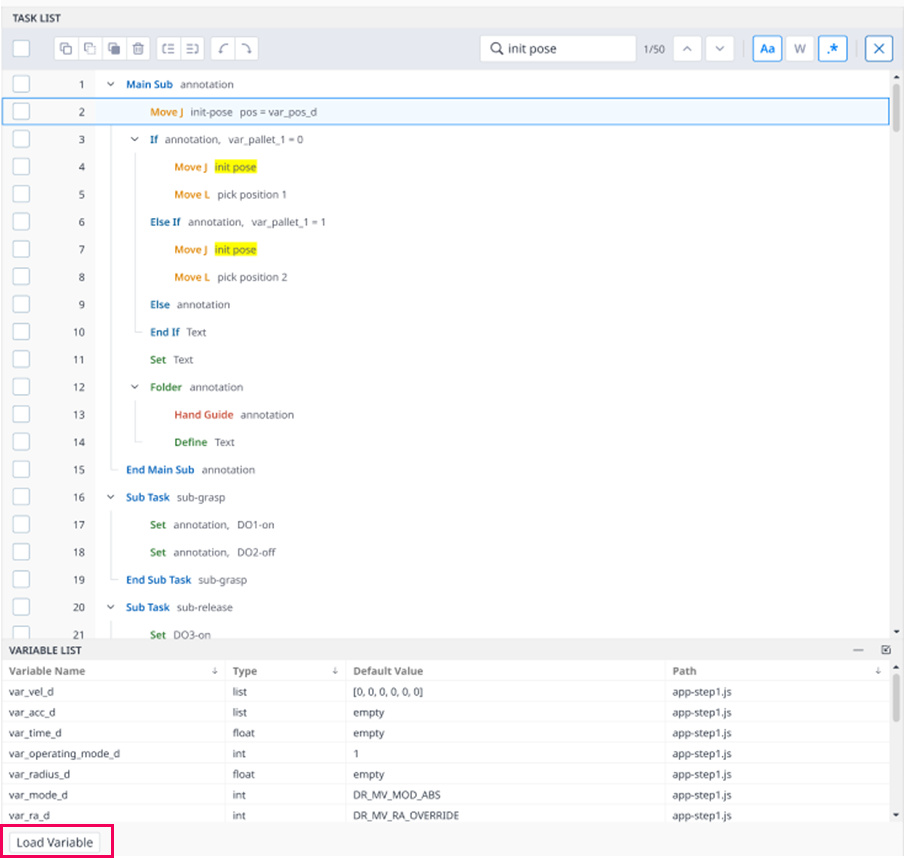The height and width of the screenshot is (858, 904).
Task: Select Set annotation DO2-off line
Action: coord(446,552)
